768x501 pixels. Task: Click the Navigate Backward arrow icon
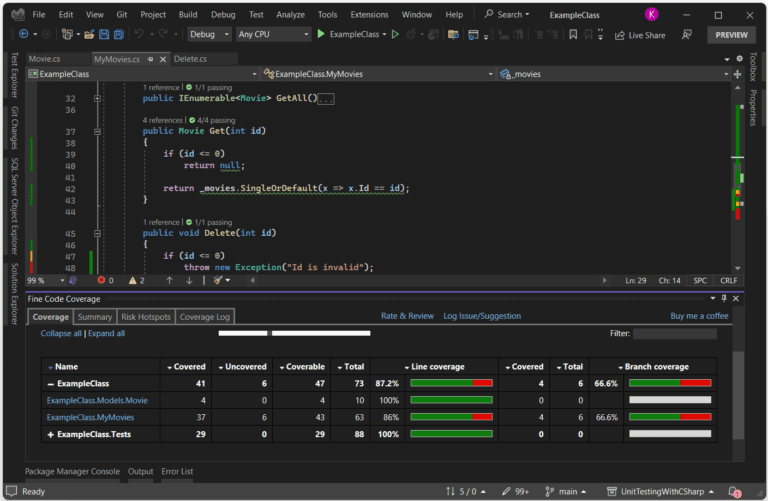tap(23, 34)
